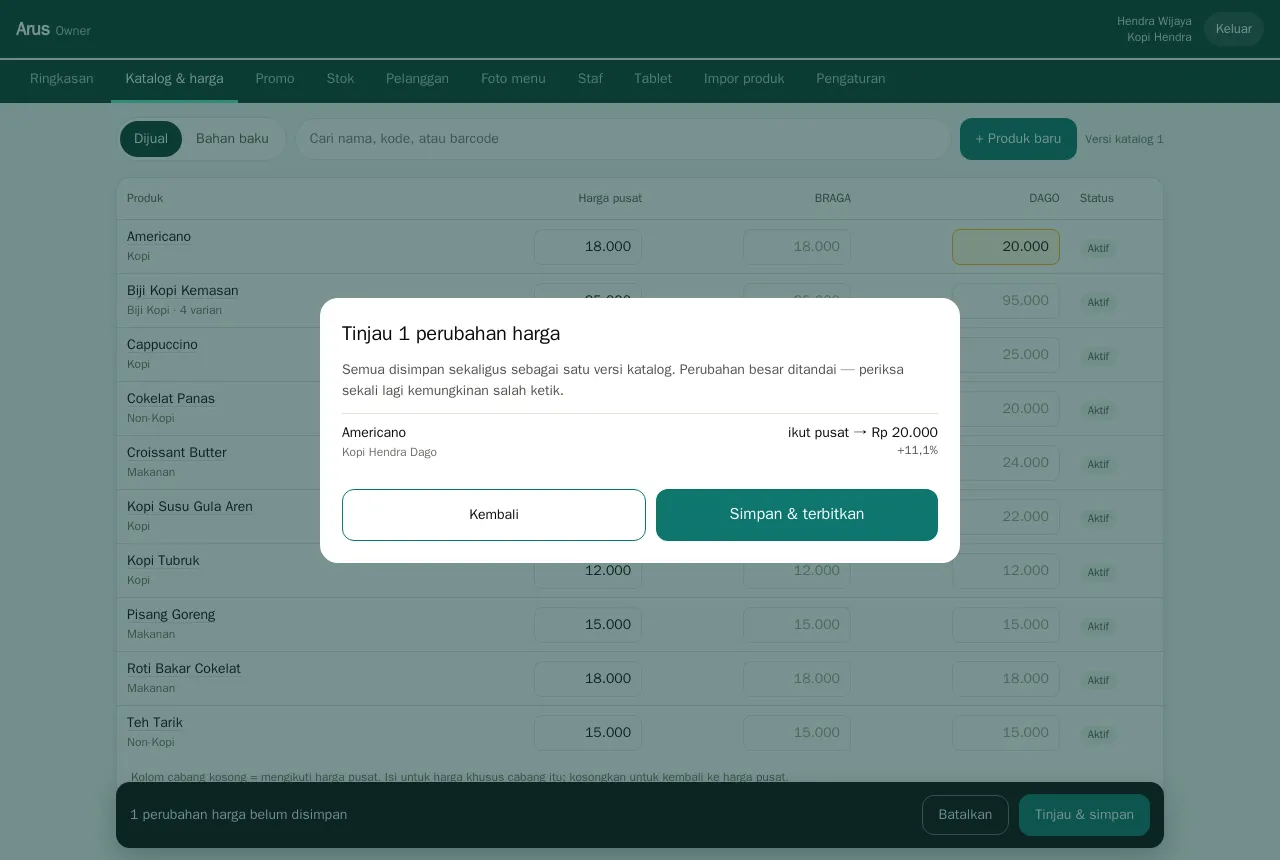Viewport: 1280px width, 860px height.
Task: Go to the Pelanggan tab
Action: 417,79
